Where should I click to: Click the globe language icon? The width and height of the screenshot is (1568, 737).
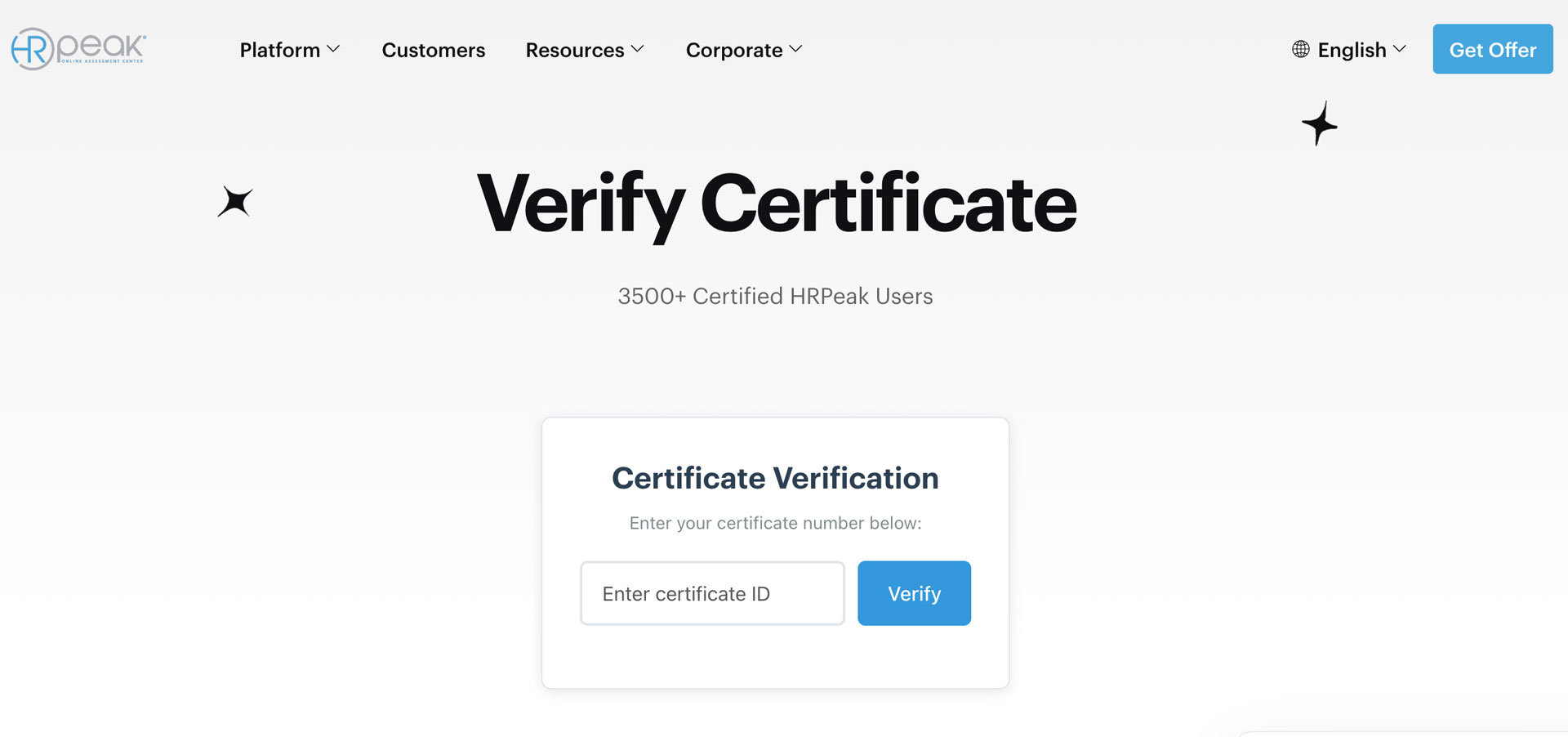(x=1300, y=49)
